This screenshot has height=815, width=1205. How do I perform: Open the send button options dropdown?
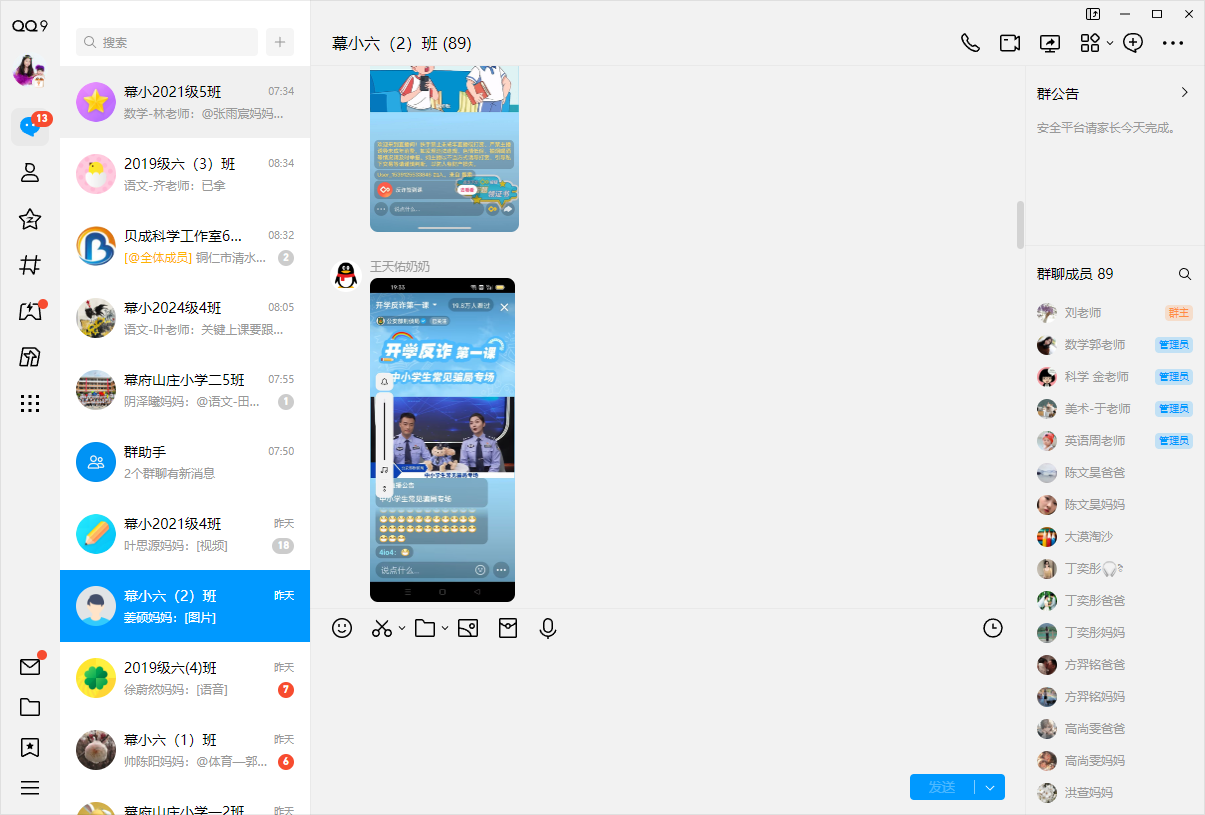pos(990,787)
